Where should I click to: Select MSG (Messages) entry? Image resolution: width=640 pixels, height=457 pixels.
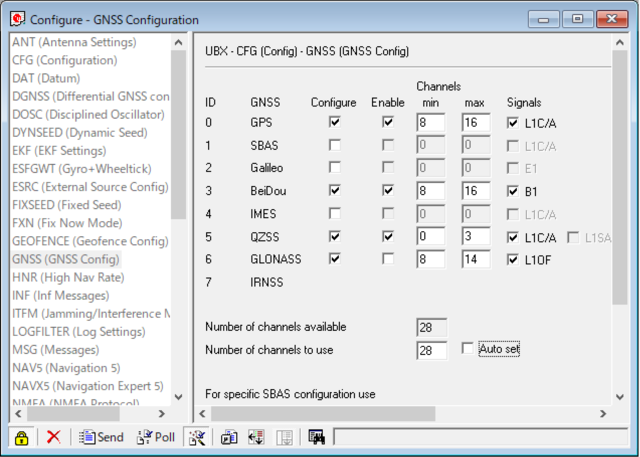coord(56,350)
